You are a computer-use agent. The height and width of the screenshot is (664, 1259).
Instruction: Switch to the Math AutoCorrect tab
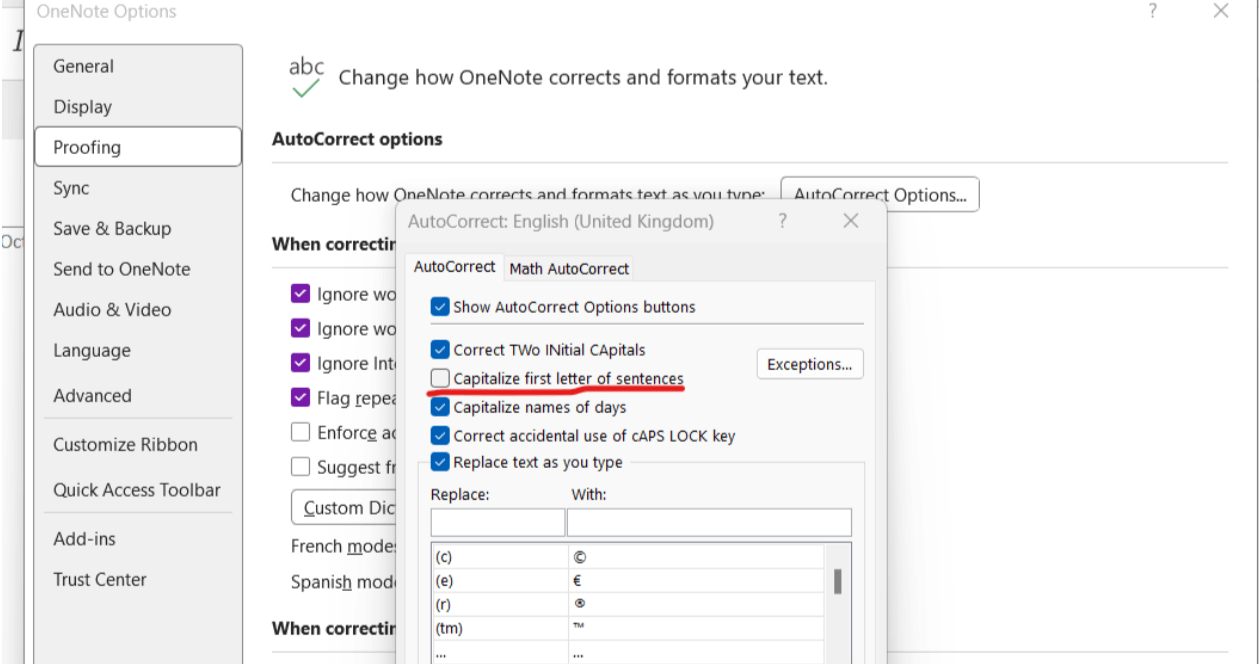pyautogui.click(x=568, y=268)
